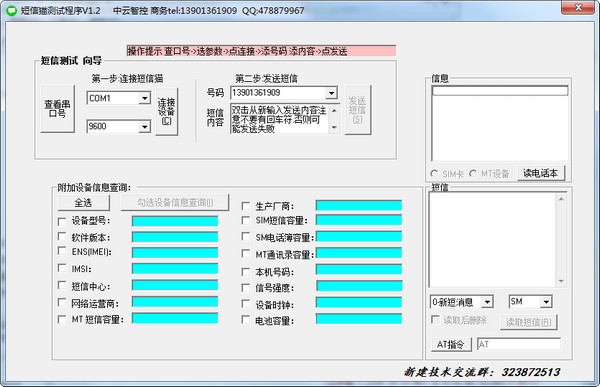
Task: Toggle the 读取后删除 checkbox
Action: pyautogui.click(x=435, y=320)
